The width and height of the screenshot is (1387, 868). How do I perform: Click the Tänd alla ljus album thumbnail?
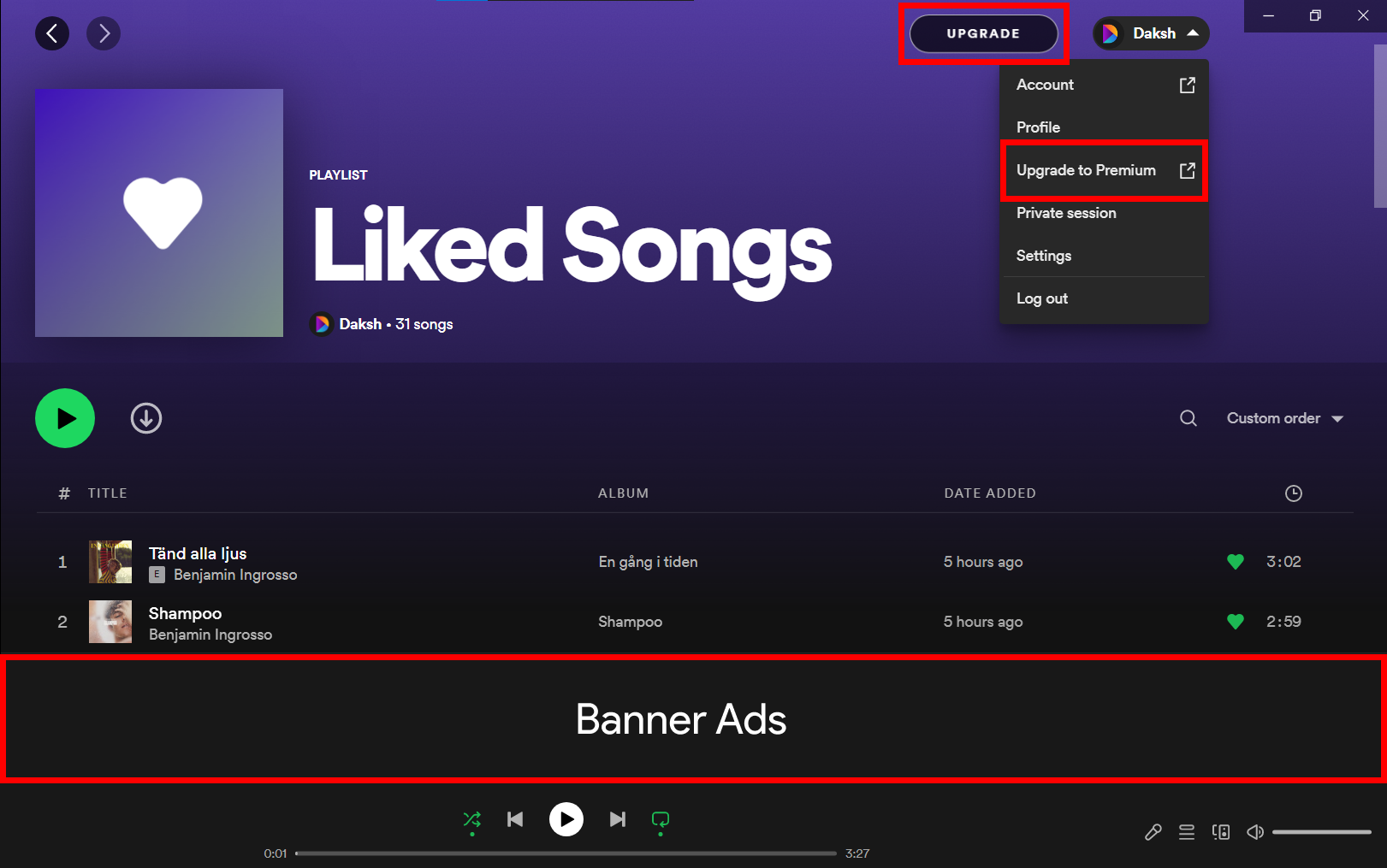pyautogui.click(x=110, y=562)
